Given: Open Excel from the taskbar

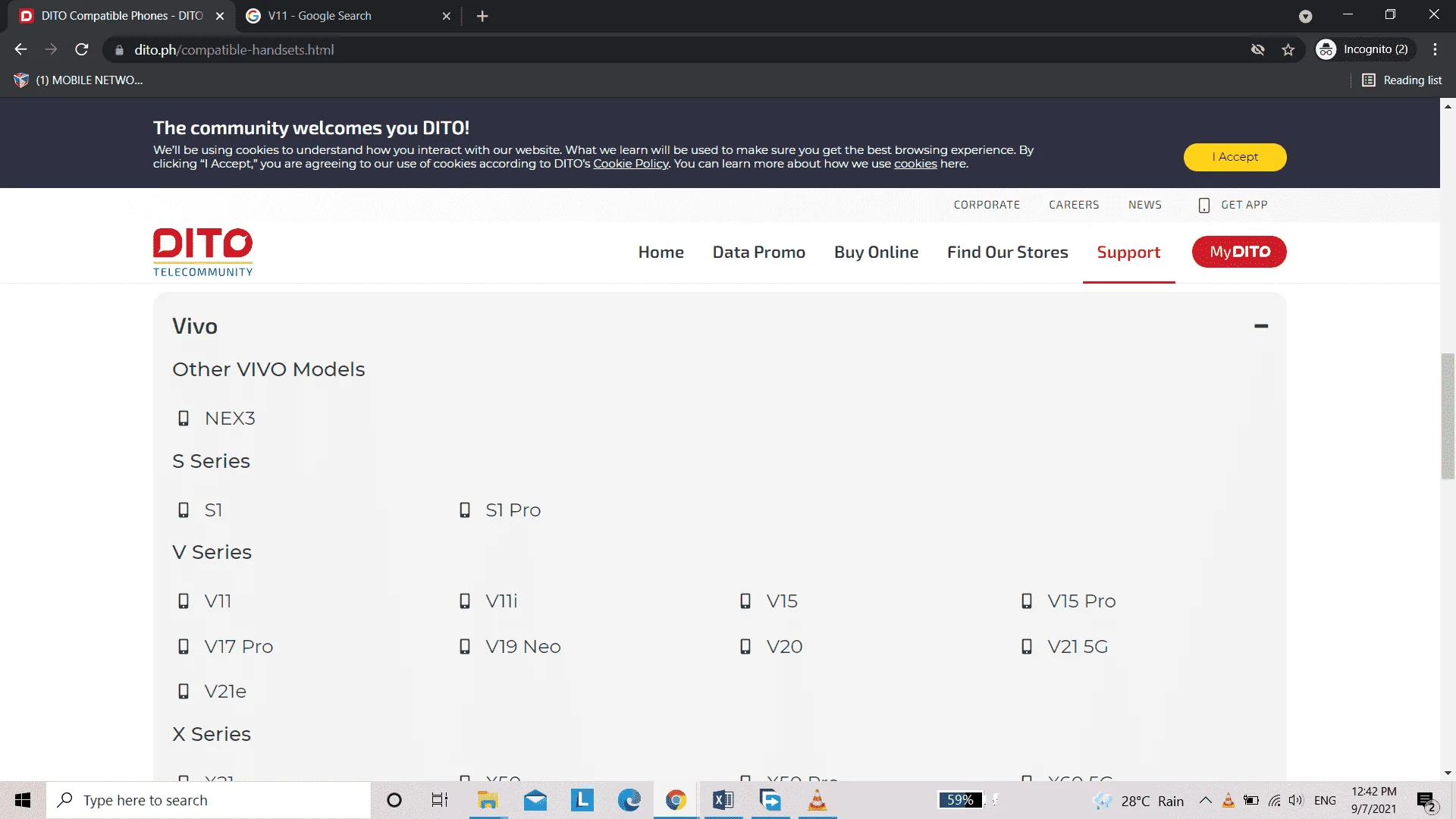Looking at the screenshot, I should 723,800.
